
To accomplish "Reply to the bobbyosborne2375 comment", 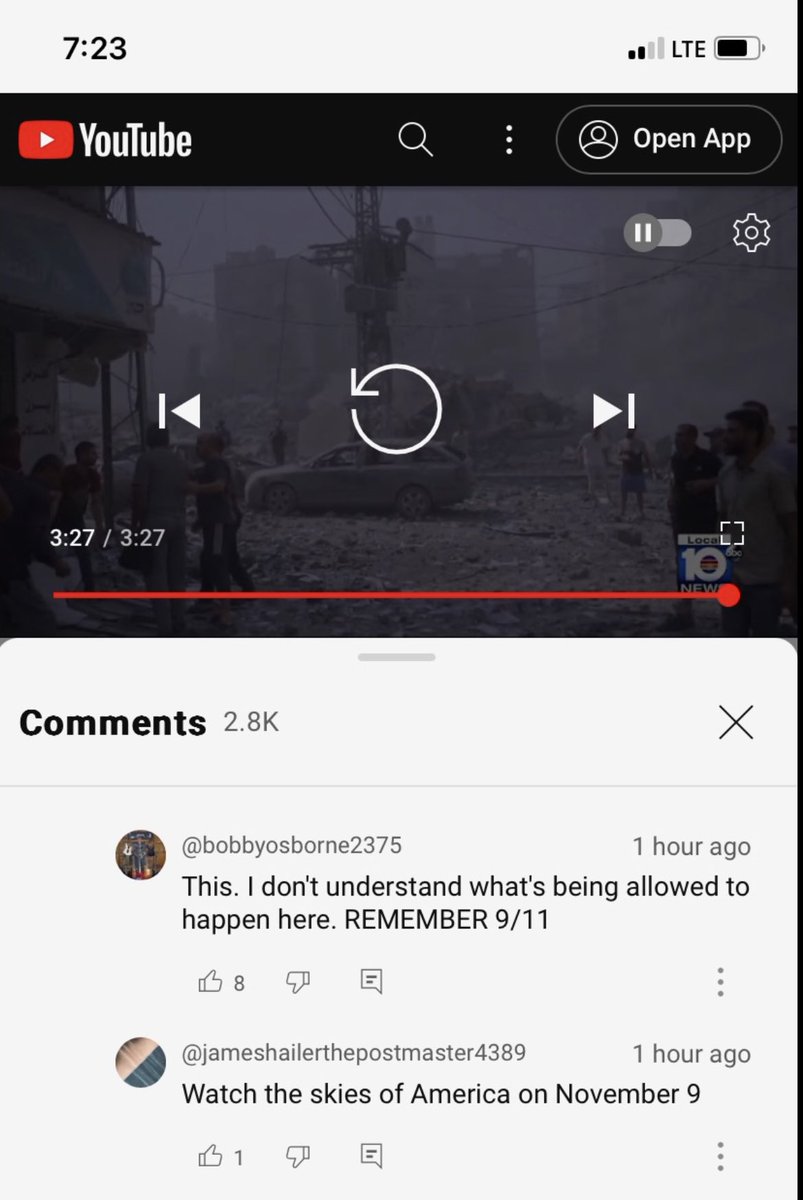I will (371, 982).
